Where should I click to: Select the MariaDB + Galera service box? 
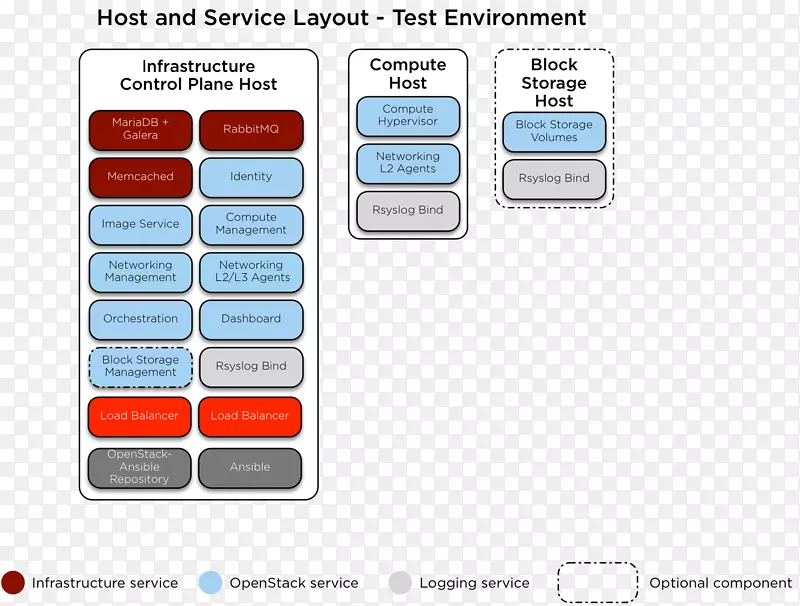coord(140,130)
